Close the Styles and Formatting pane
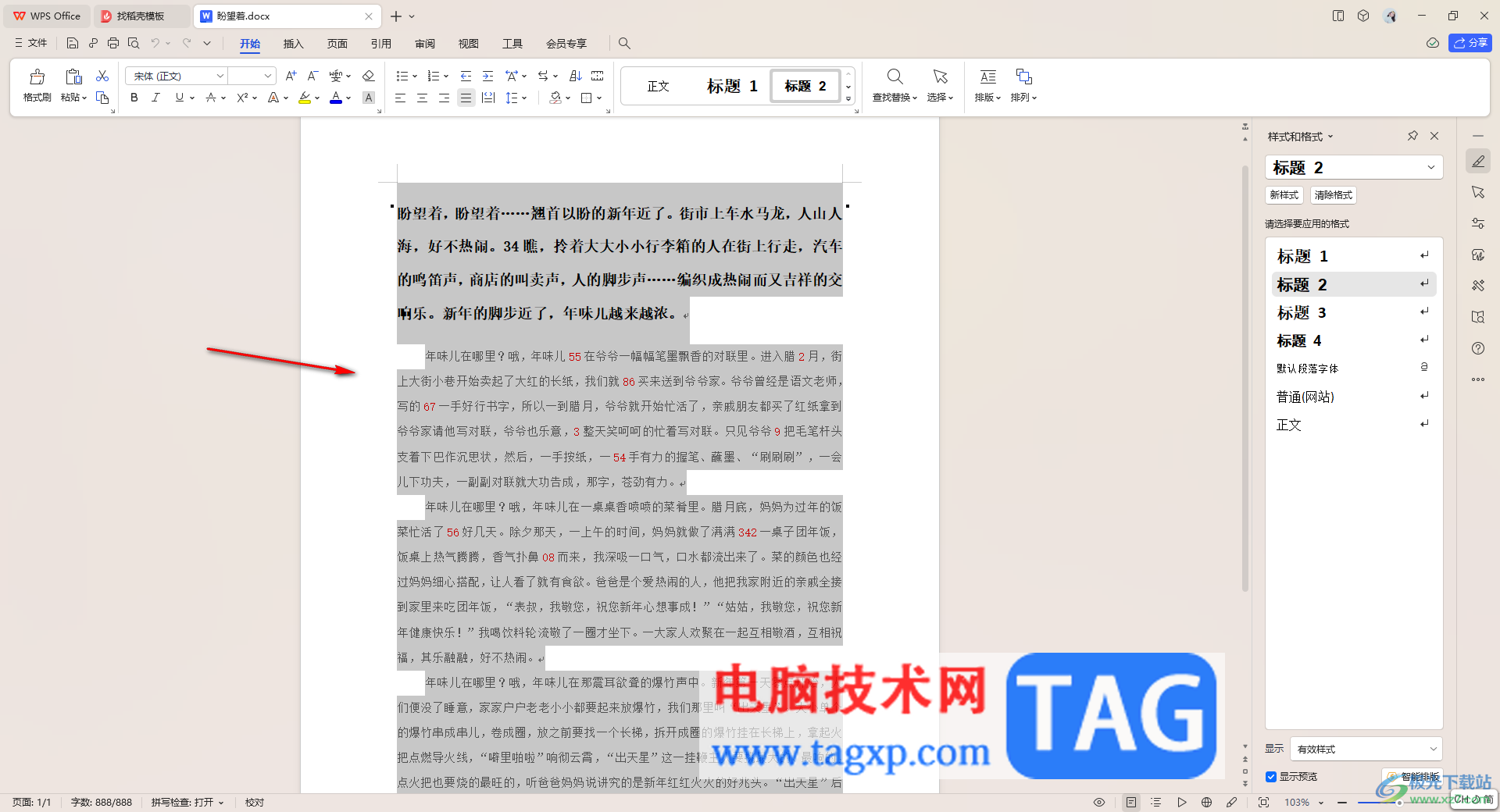The height and width of the screenshot is (812, 1500). (1434, 136)
